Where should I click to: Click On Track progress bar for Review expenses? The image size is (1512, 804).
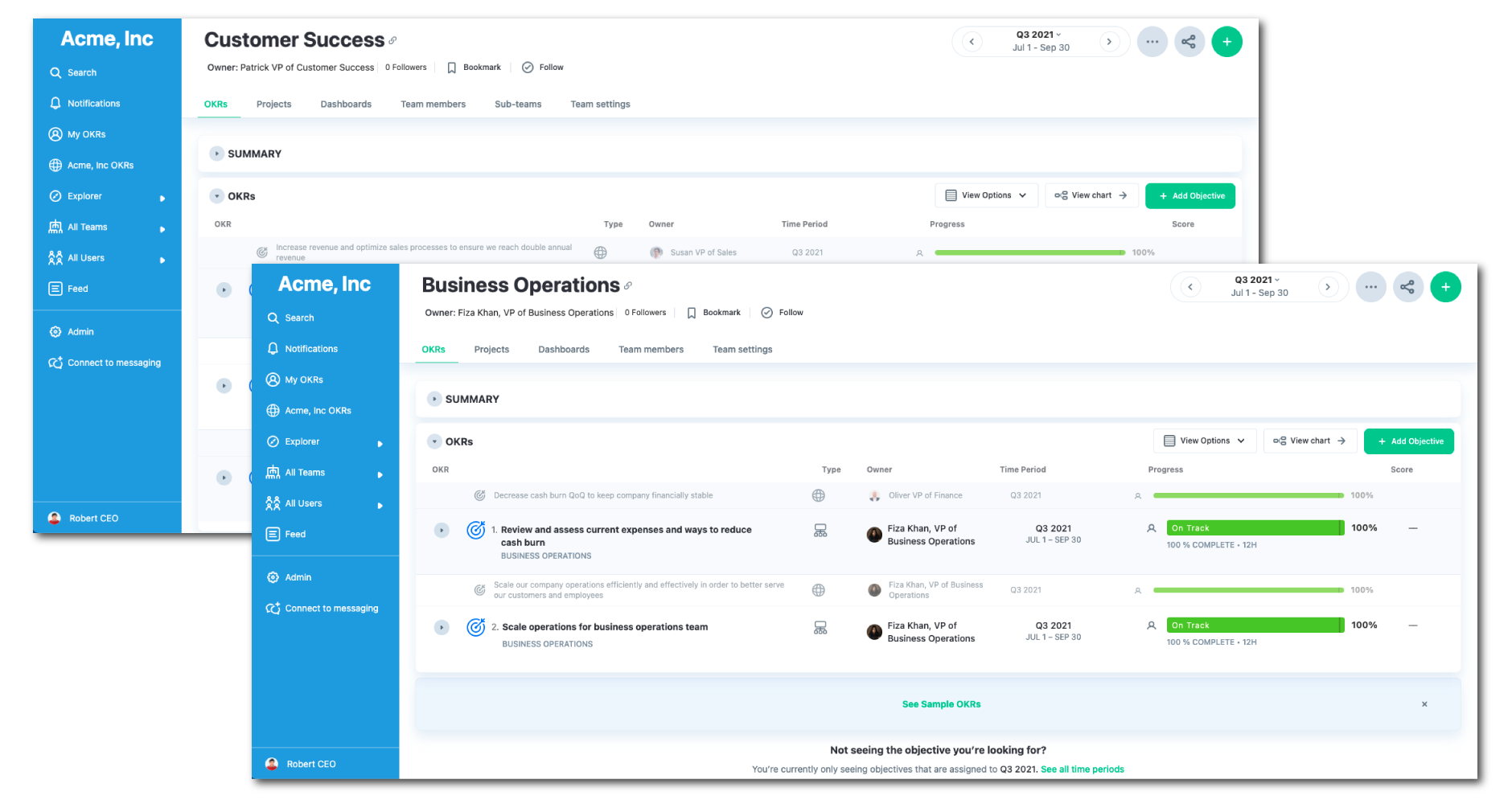tap(1255, 528)
